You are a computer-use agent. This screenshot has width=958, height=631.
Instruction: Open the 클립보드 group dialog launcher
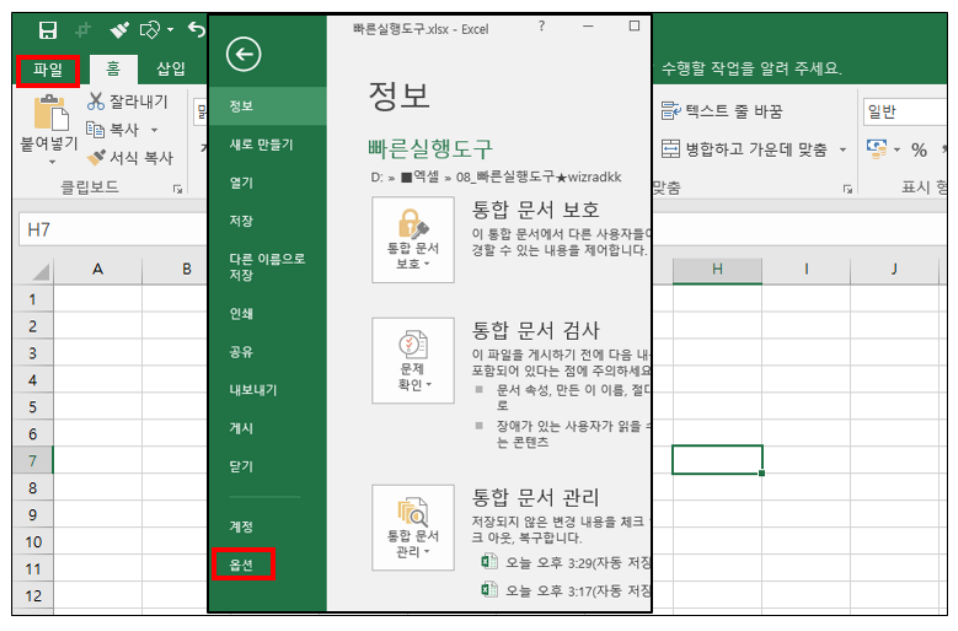point(178,189)
